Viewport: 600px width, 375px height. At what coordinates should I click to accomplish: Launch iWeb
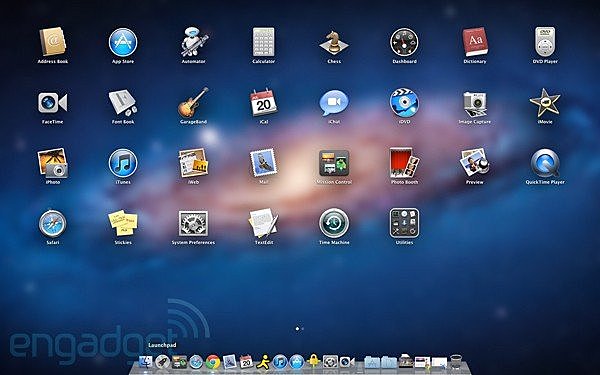(194, 163)
